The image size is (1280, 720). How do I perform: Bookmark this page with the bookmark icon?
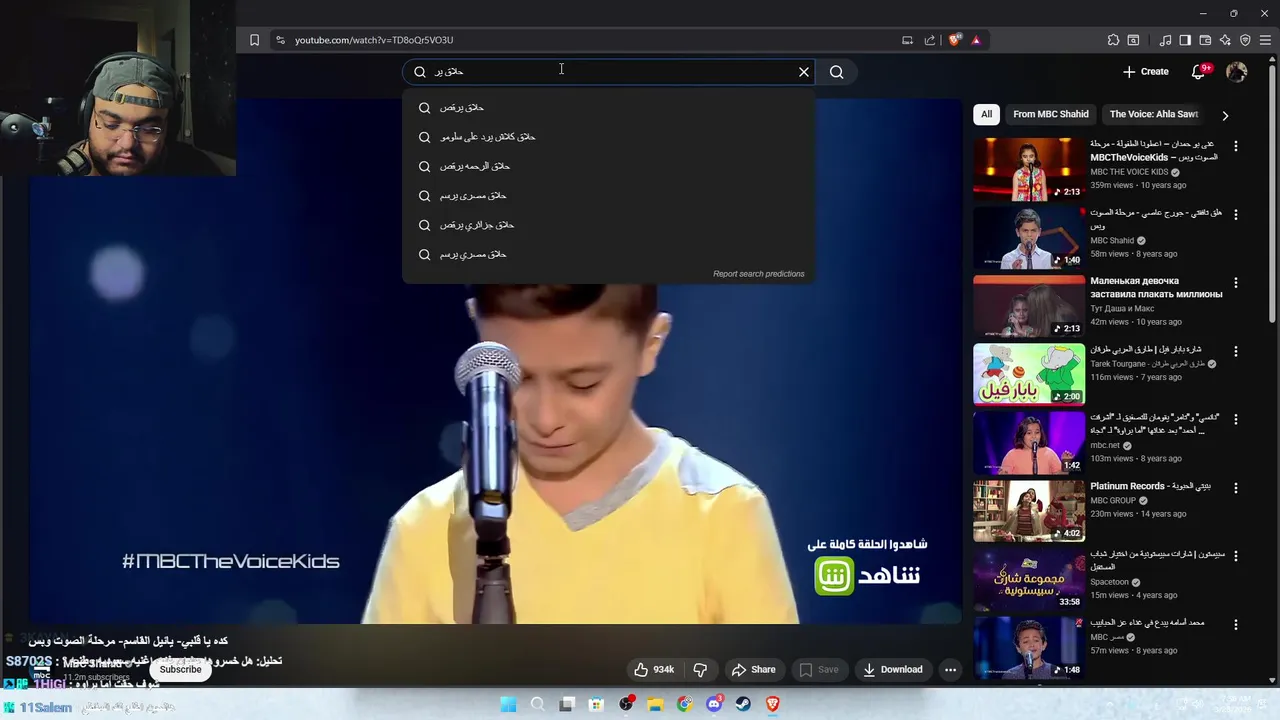pos(254,40)
